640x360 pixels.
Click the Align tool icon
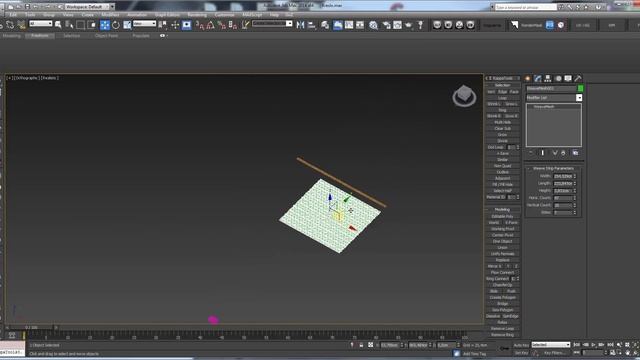tap(312, 25)
